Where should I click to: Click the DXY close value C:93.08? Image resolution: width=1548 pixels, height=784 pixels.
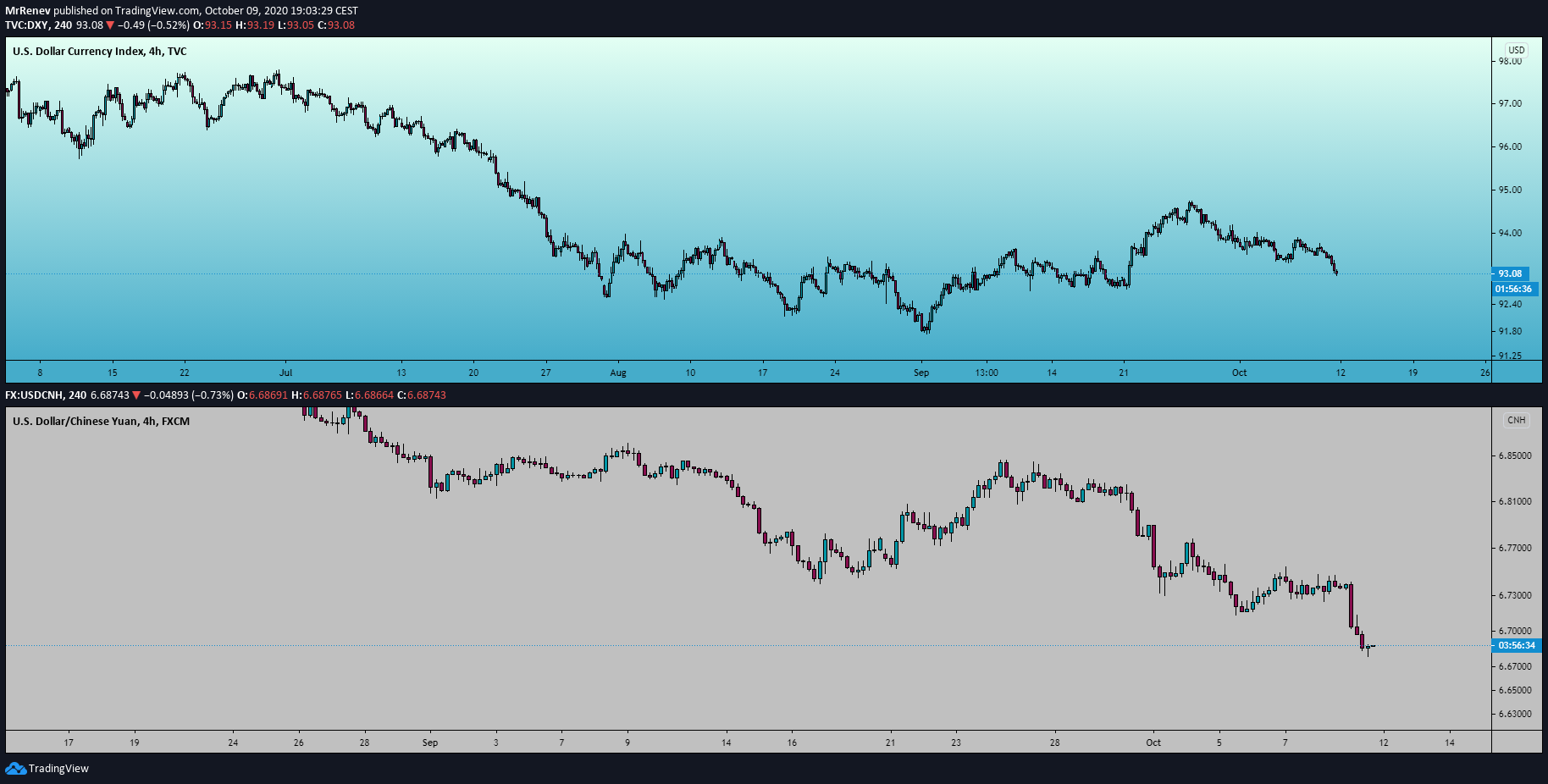tap(336, 25)
